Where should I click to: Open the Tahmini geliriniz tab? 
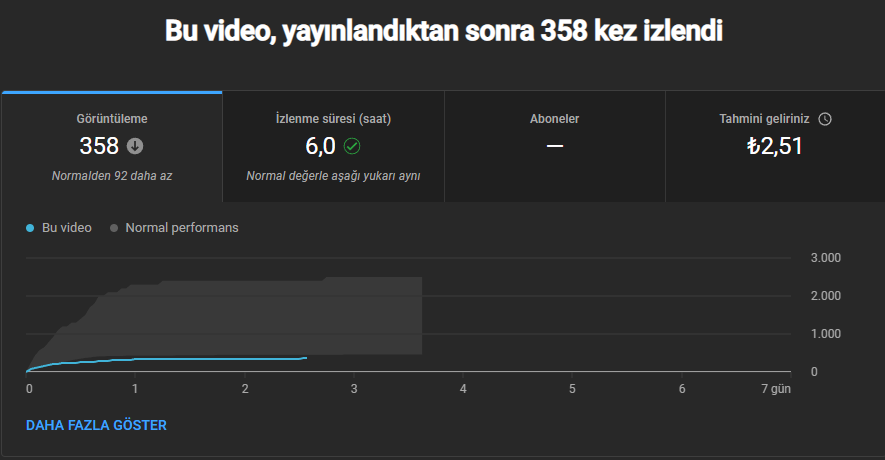point(776,147)
